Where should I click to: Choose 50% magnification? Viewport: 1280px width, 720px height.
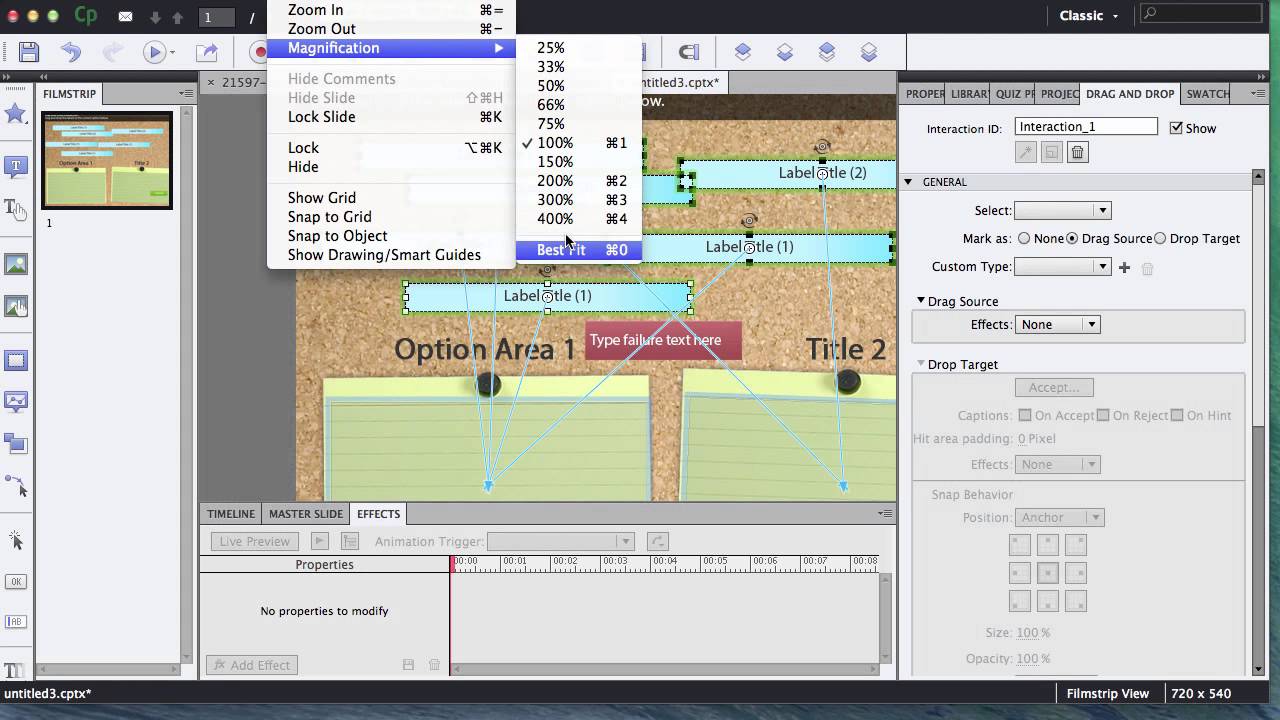(578, 86)
